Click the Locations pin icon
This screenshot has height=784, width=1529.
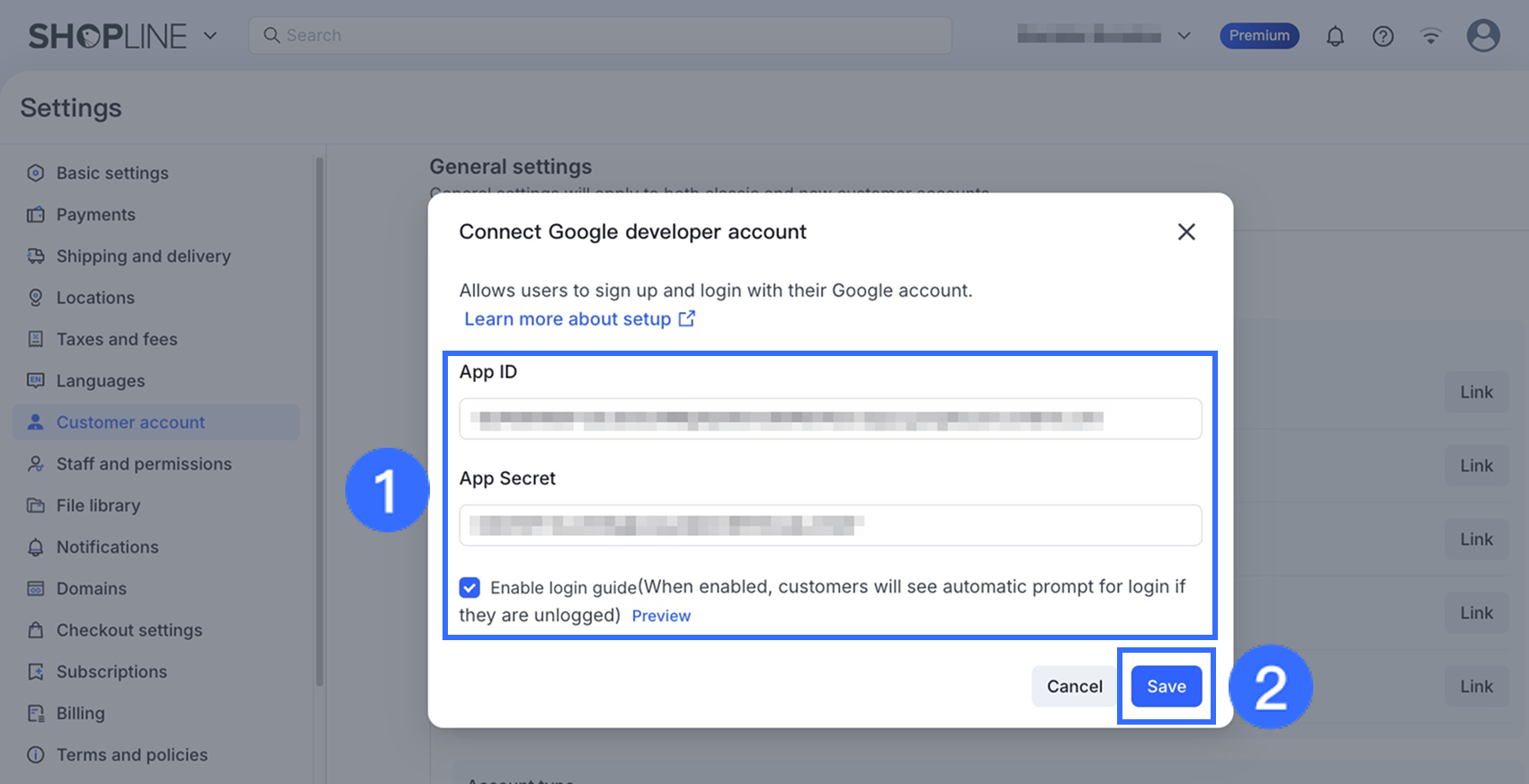point(36,298)
